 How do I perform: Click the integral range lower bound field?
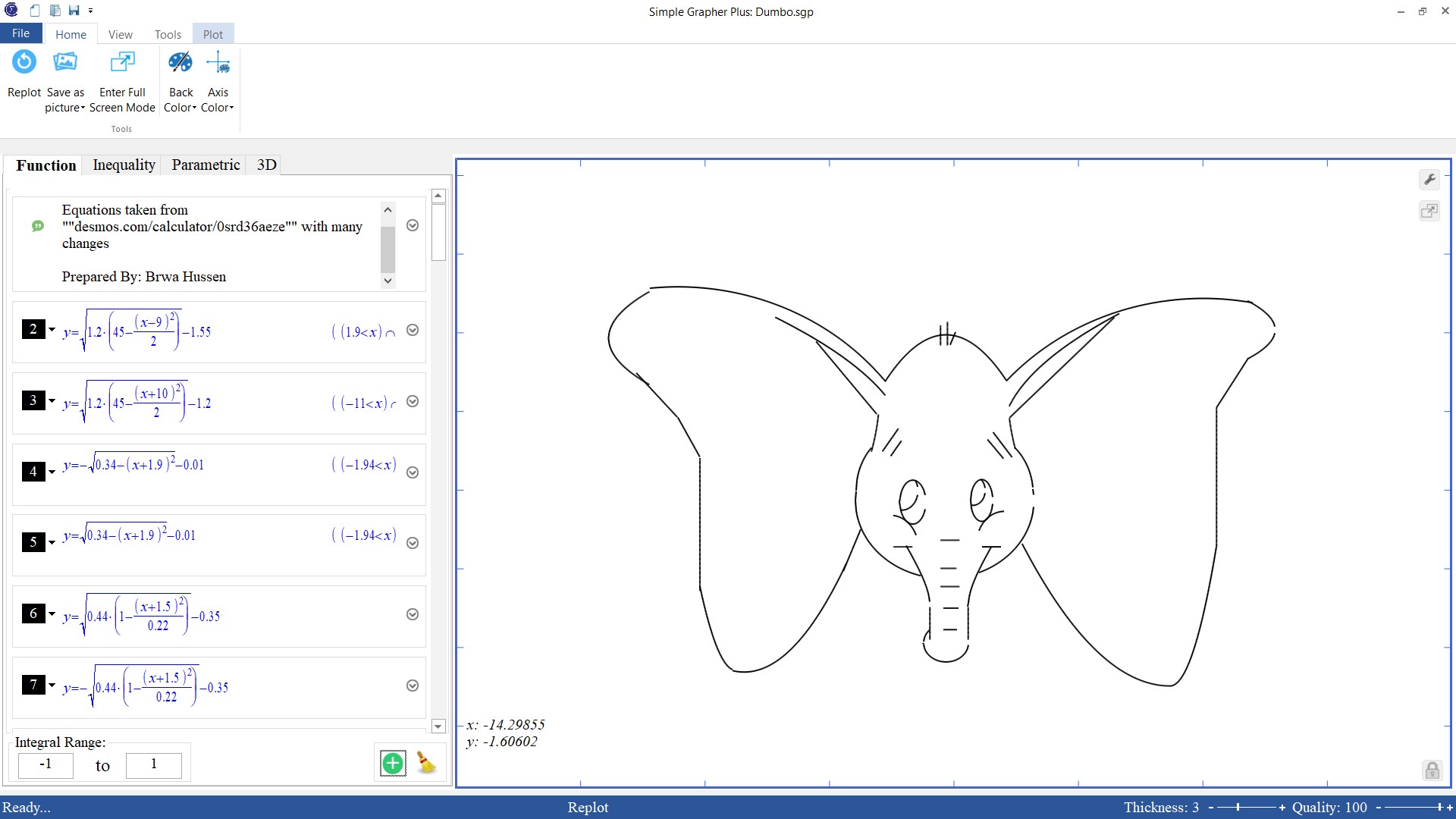coord(45,764)
